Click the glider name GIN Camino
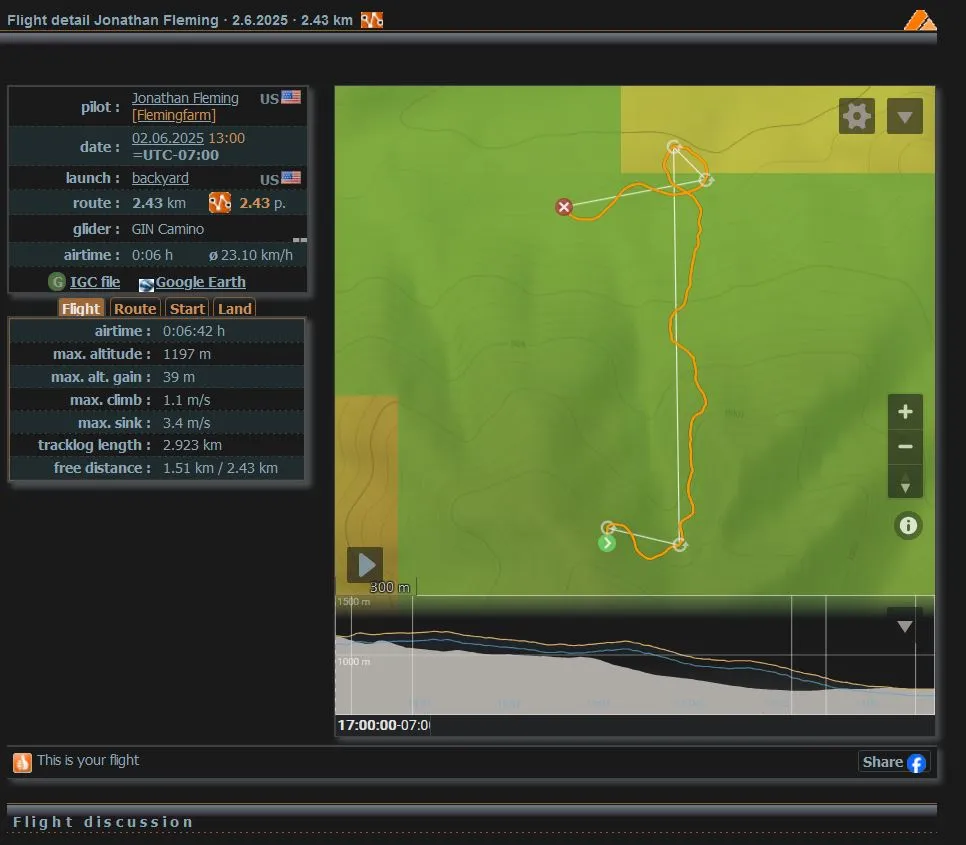The height and width of the screenshot is (845, 966). tap(168, 229)
